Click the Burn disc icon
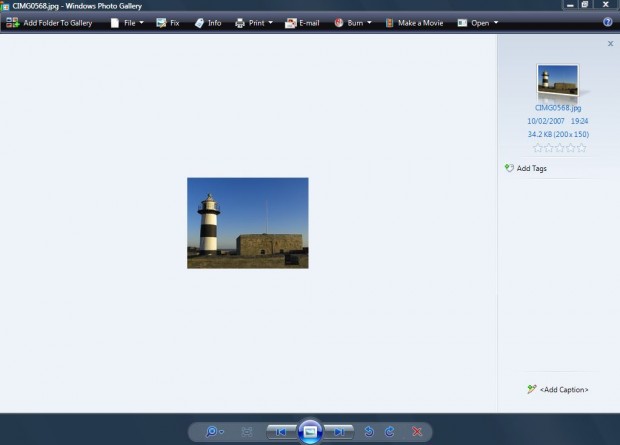 [339, 23]
